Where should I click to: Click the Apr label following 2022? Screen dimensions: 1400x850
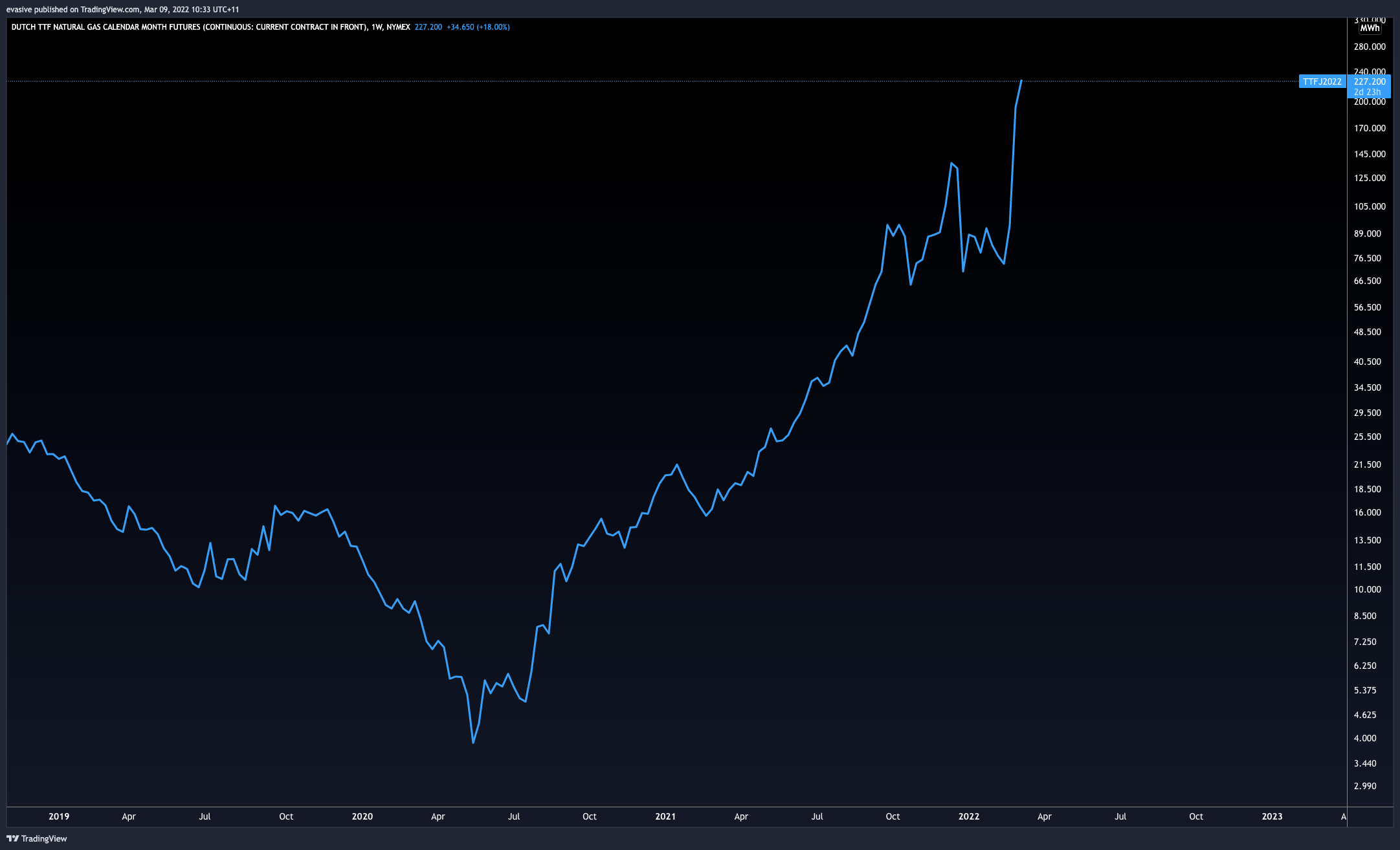click(1045, 816)
